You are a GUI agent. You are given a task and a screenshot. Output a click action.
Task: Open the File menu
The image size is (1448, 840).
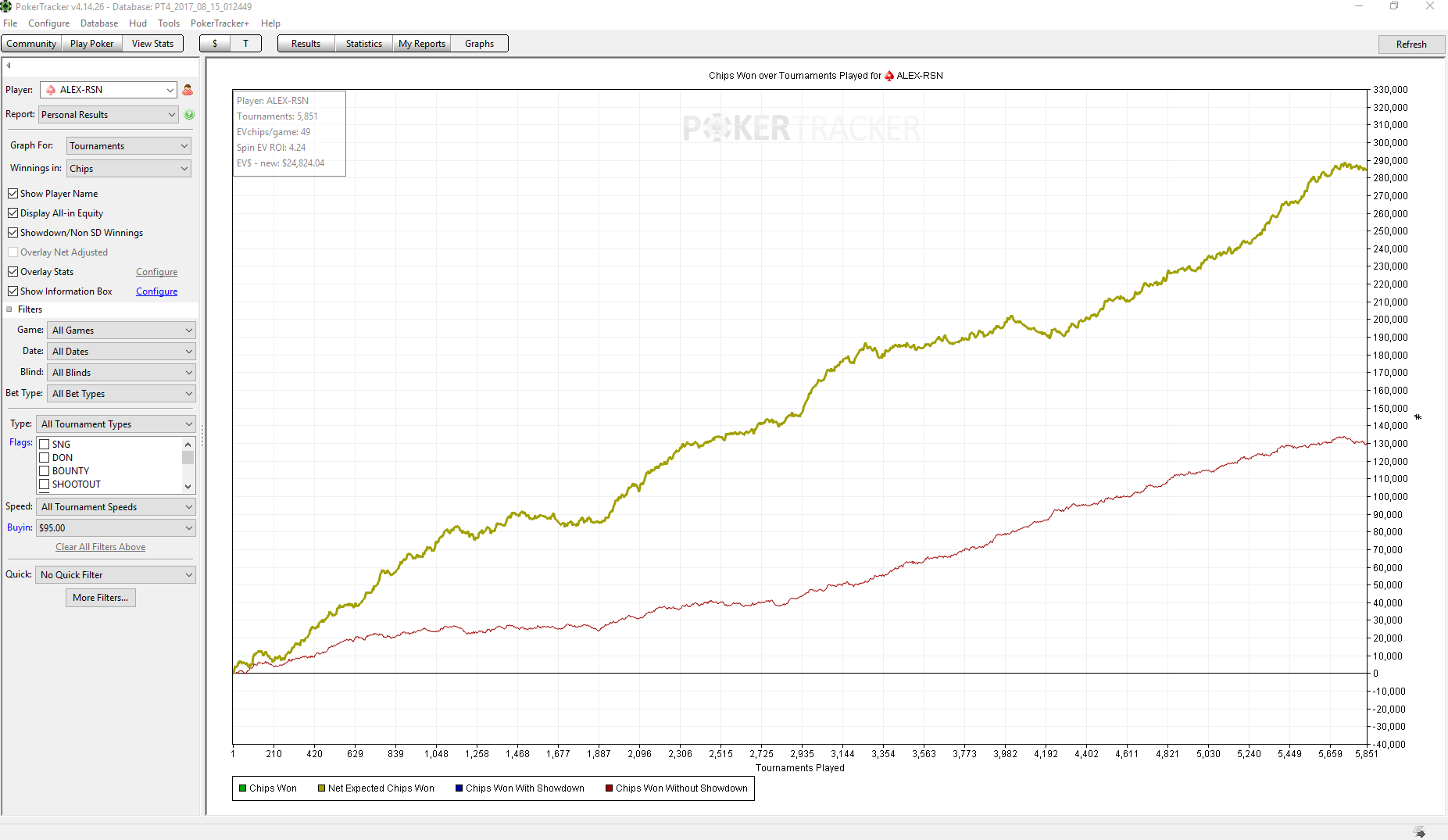tap(10, 23)
